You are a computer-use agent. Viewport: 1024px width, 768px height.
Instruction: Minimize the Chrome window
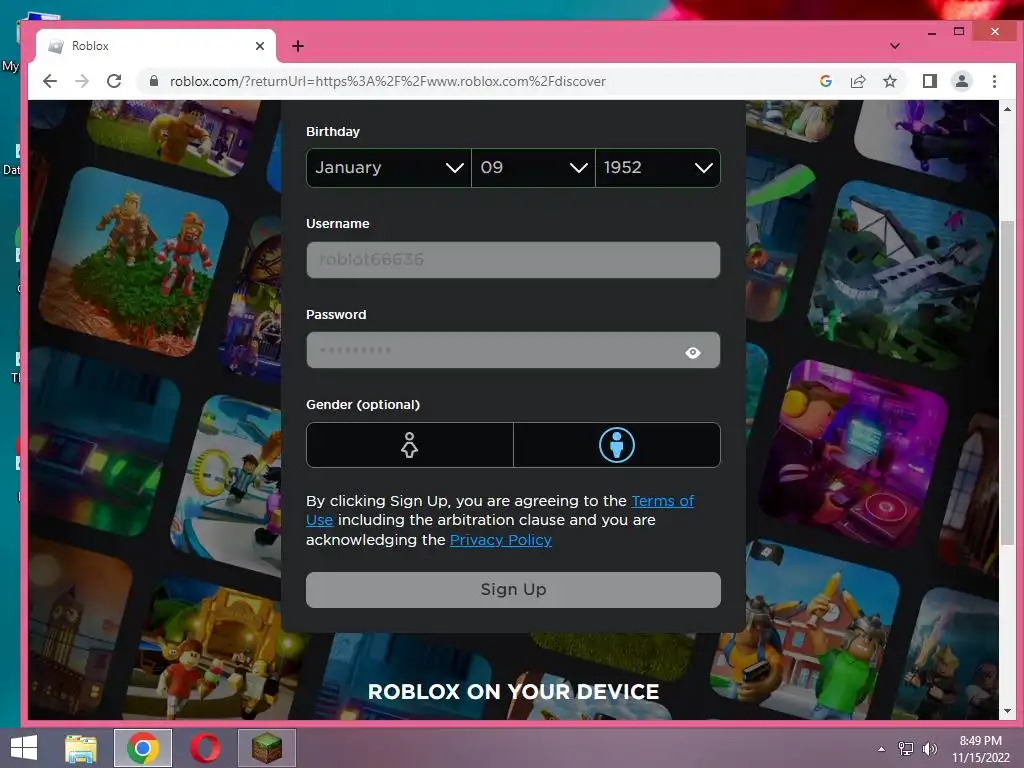click(932, 31)
